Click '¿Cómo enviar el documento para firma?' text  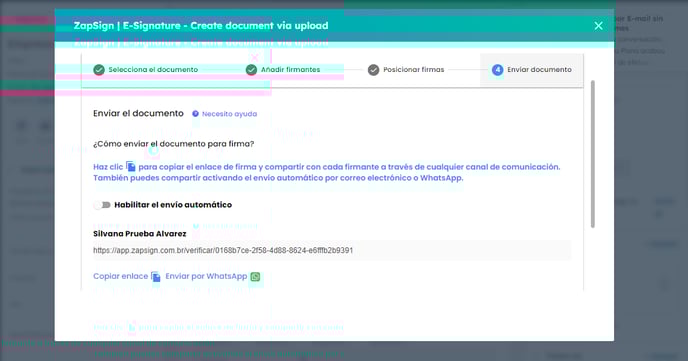[173, 143]
